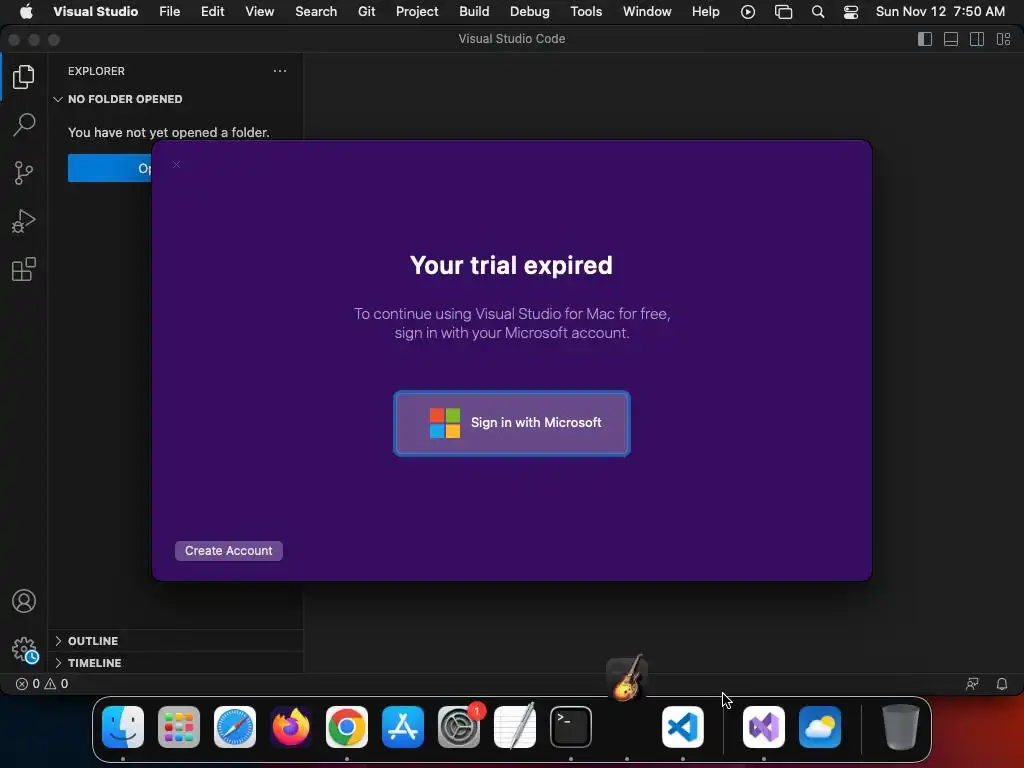
Task: Open the feedback icon in status bar
Action: coord(972,684)
